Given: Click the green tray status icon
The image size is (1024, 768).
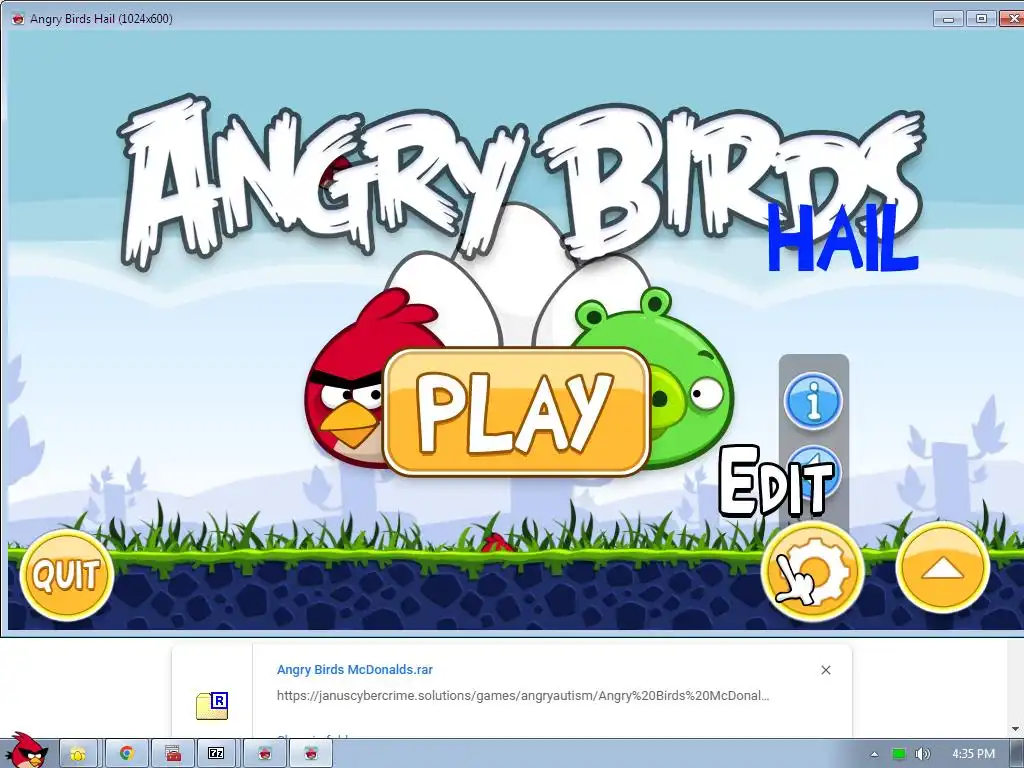Looking at the screenshot, I should (x=899, y=754).
